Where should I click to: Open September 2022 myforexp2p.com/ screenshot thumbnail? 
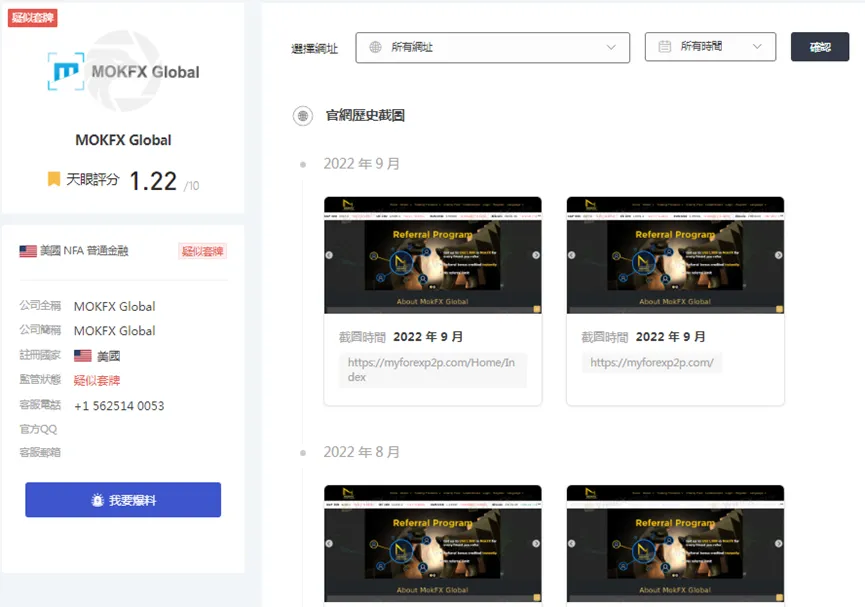675,255
